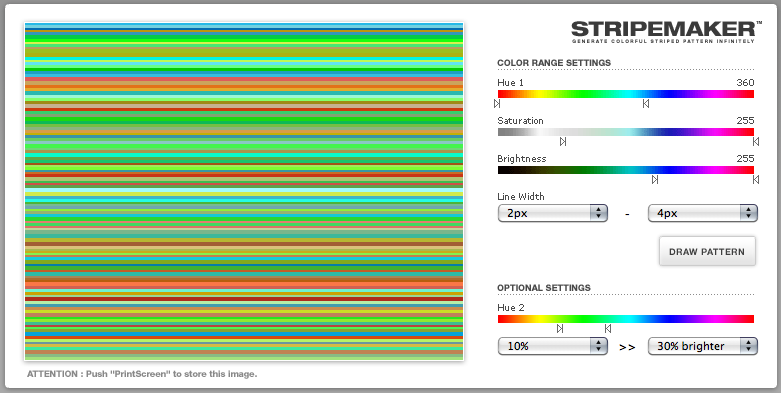Click the Saturation gradient bar

(626, 132)
